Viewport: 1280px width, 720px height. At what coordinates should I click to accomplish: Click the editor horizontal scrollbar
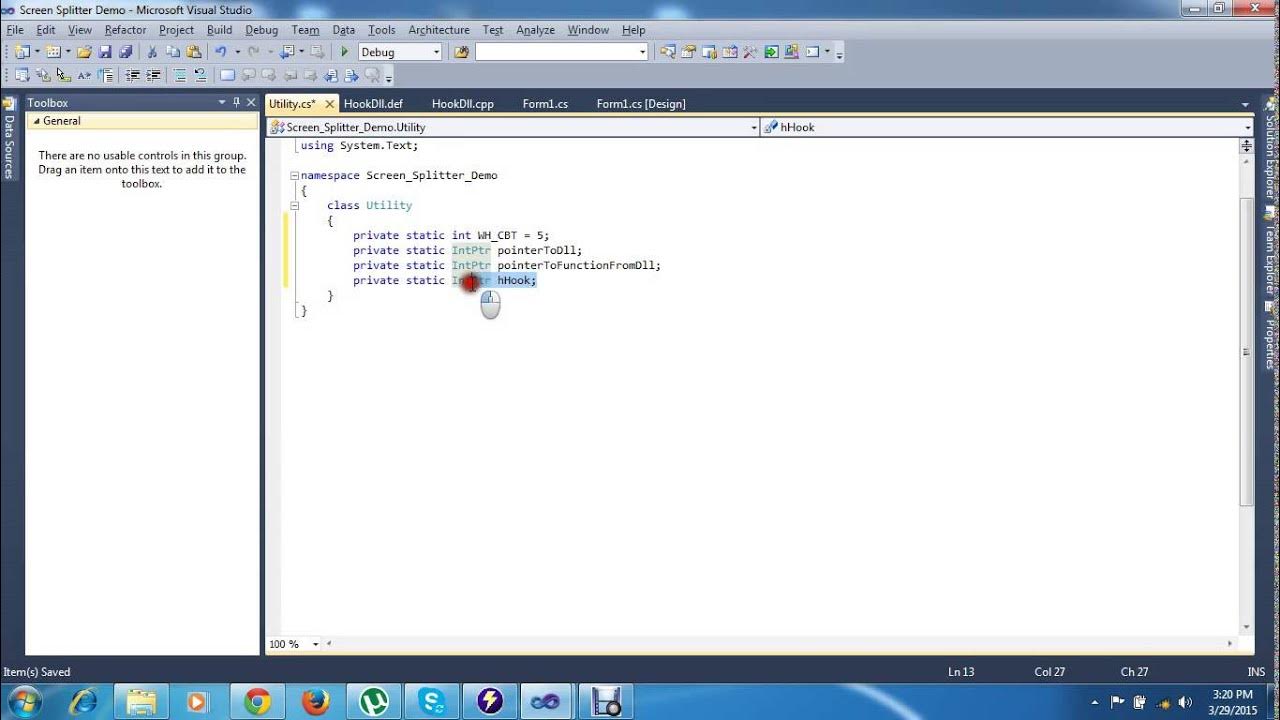(780, 644)
